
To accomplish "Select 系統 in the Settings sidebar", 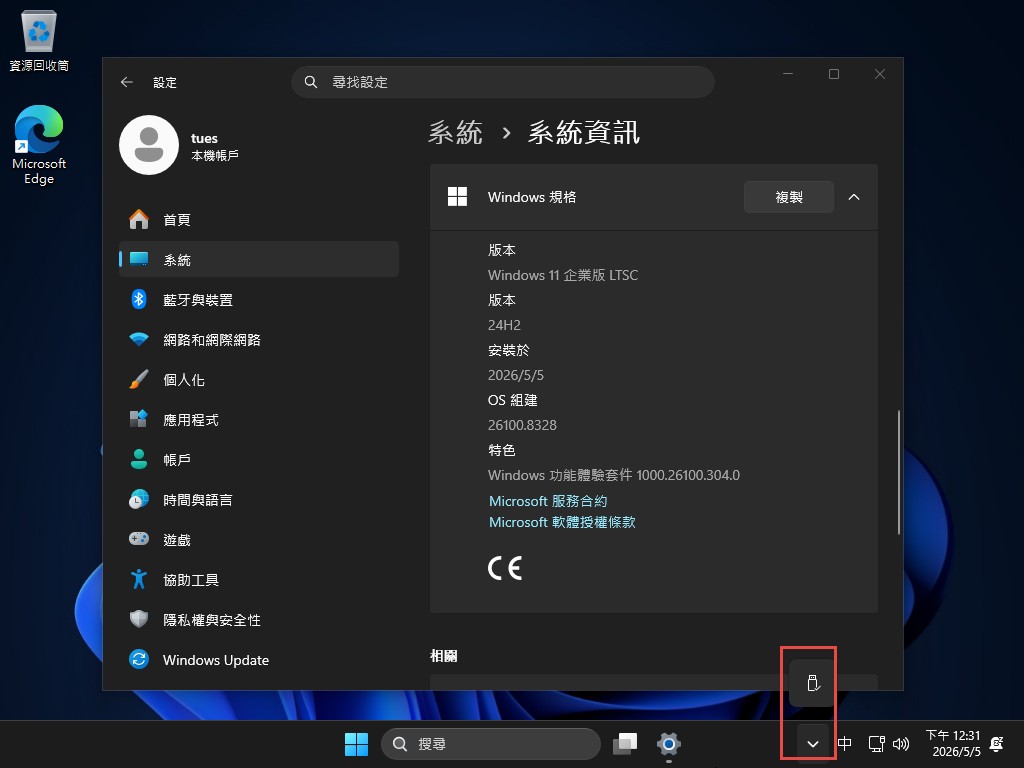I will coord(259,259).
